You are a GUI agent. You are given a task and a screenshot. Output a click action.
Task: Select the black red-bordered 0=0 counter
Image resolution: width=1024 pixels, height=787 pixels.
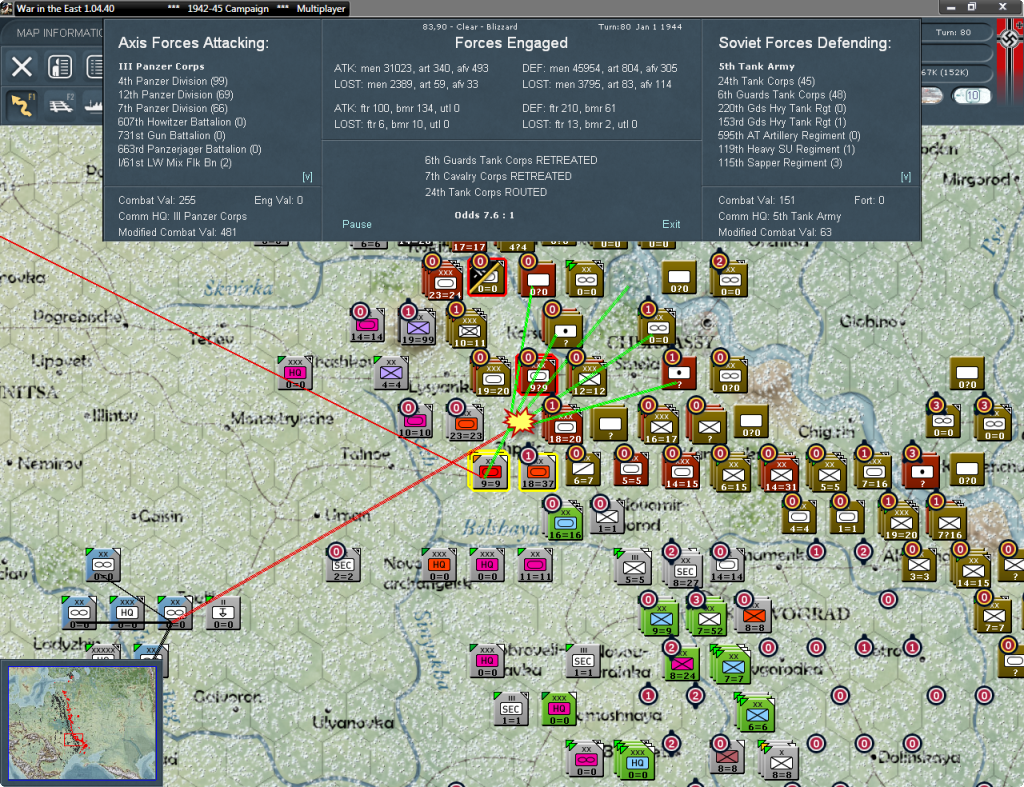click(x=487, y=277)
